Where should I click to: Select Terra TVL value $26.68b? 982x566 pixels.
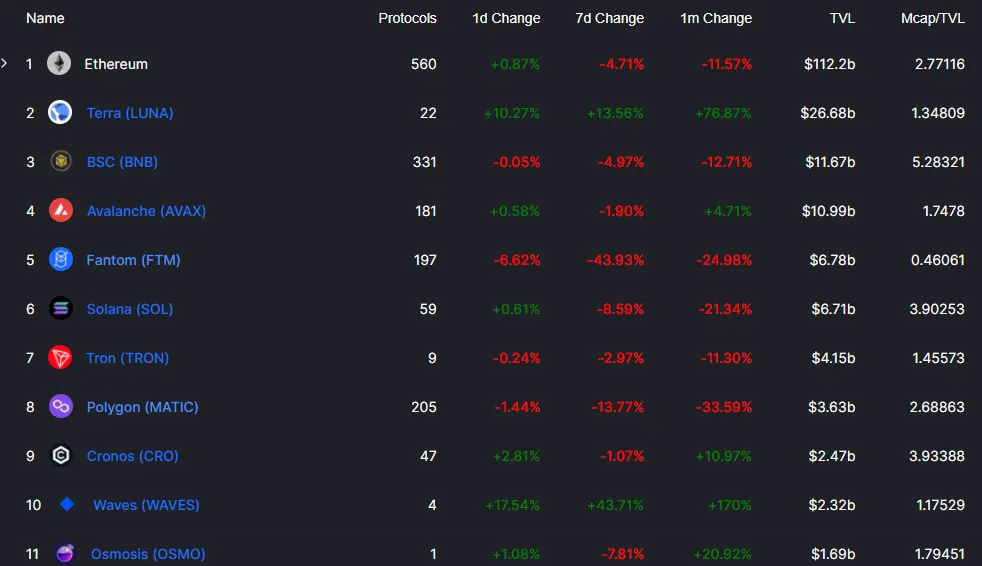(x=827, y=113)
